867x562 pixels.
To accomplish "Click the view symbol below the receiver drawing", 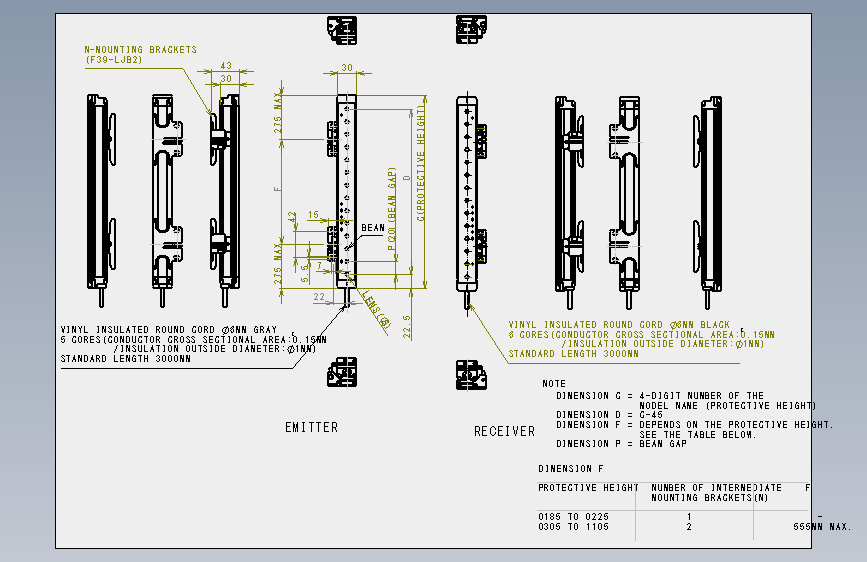I will (x=471, y=375).
